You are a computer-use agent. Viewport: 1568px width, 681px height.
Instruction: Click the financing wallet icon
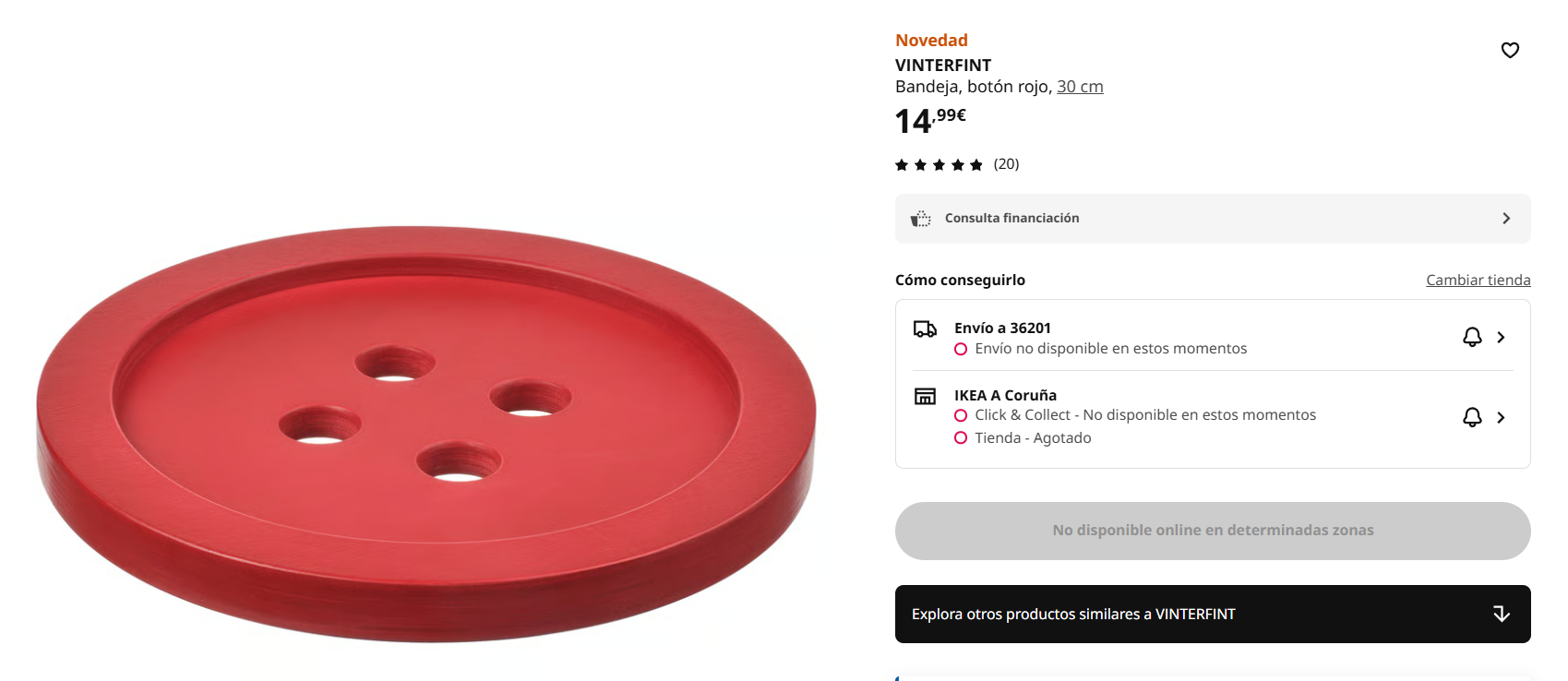(x=921, y=219)
